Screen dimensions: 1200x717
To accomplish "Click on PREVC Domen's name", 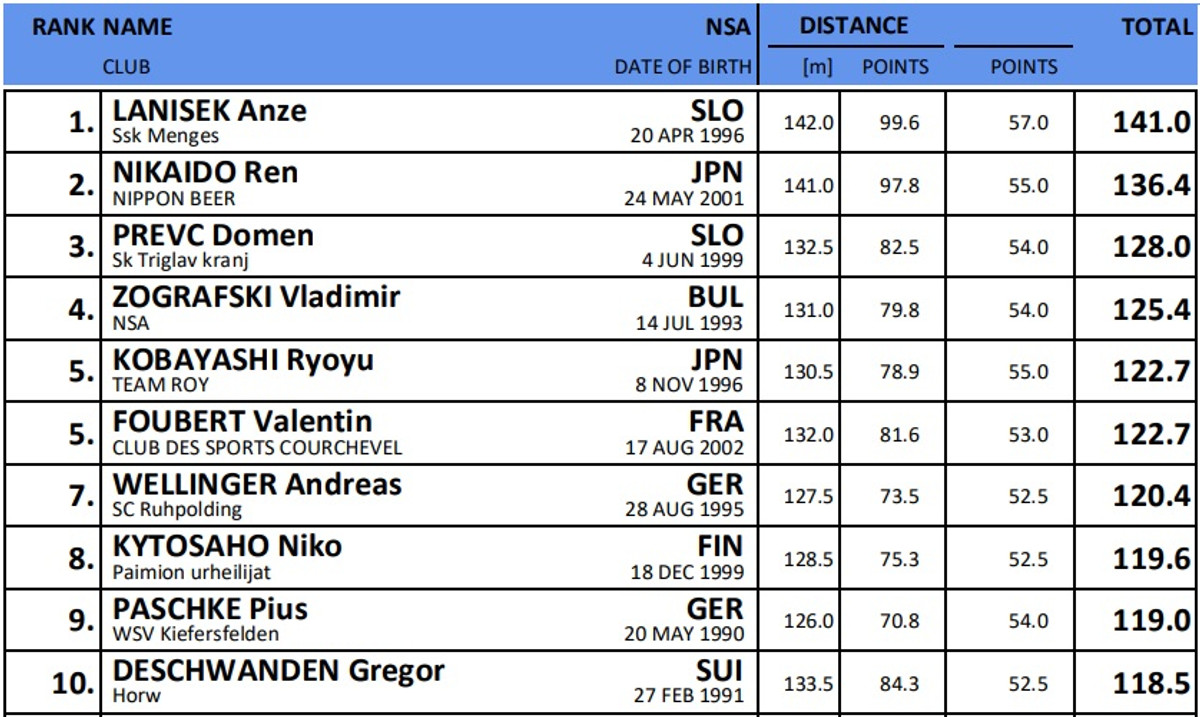I will [x=213, y=235].
